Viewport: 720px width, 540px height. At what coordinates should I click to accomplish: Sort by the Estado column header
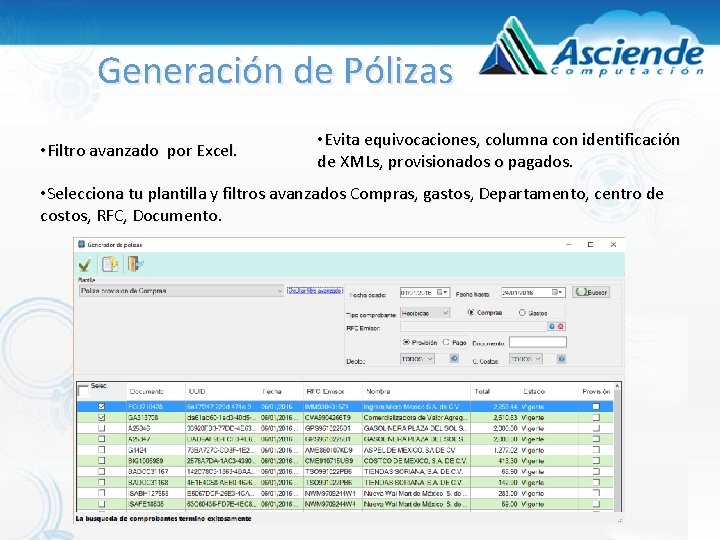tap(534, 392)
